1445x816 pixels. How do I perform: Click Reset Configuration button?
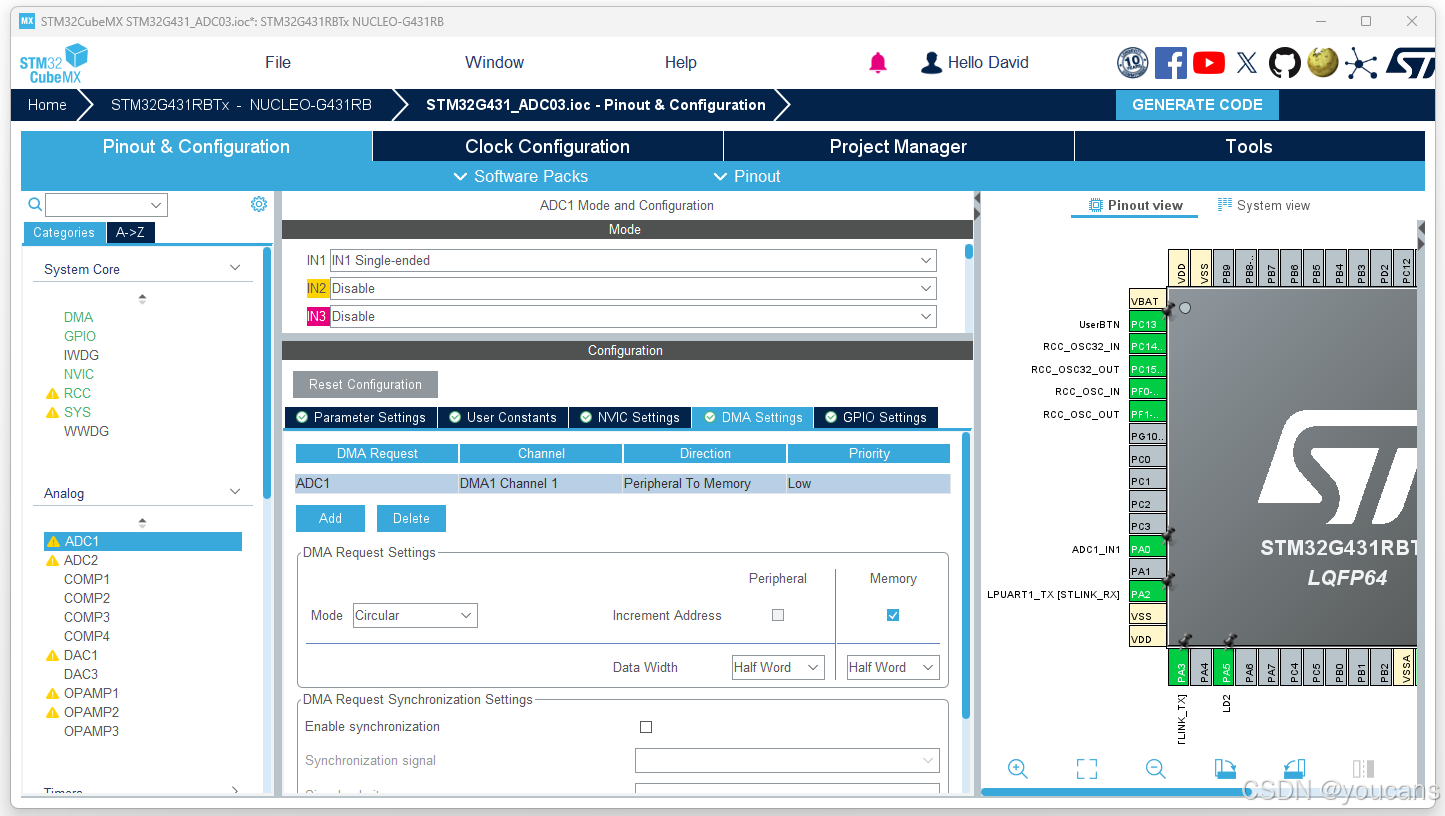tap(365, 385)
